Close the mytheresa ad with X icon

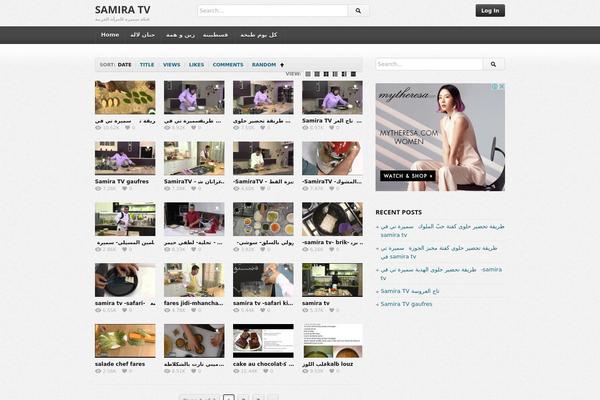click(x=501, y=87)
